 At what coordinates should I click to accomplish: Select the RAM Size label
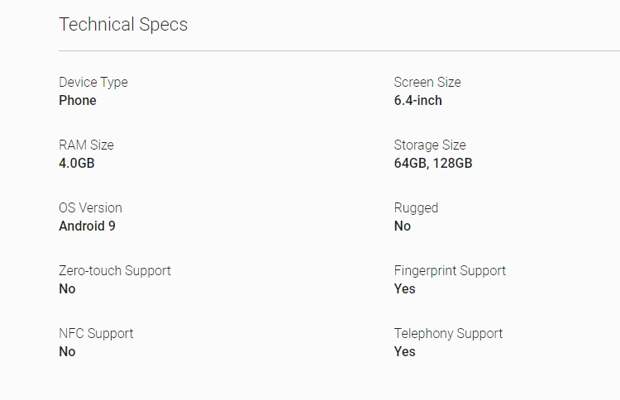pyautogui.click(x=86, y=145)
